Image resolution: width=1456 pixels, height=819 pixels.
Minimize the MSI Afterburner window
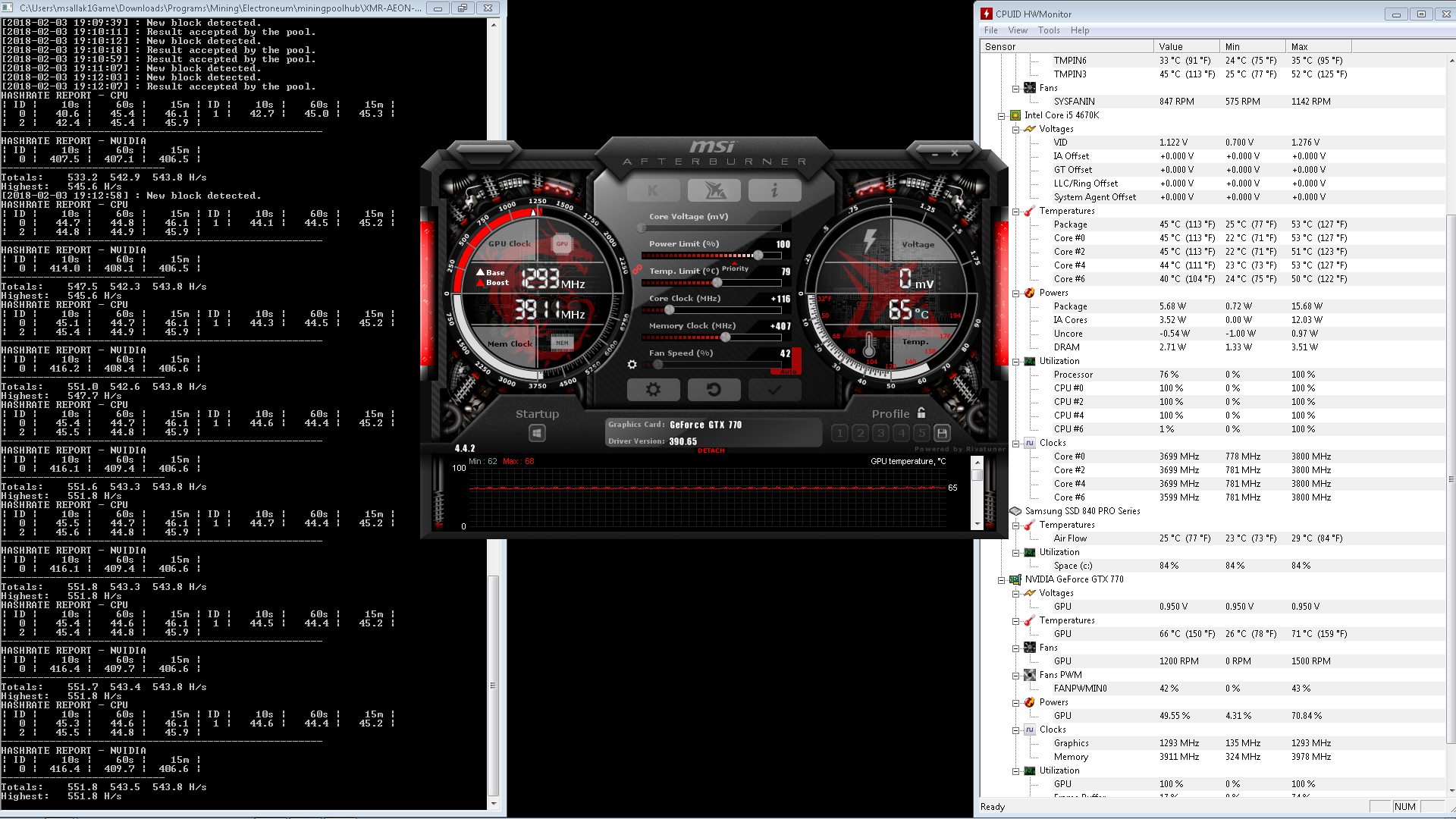click(x=935, y=153)
